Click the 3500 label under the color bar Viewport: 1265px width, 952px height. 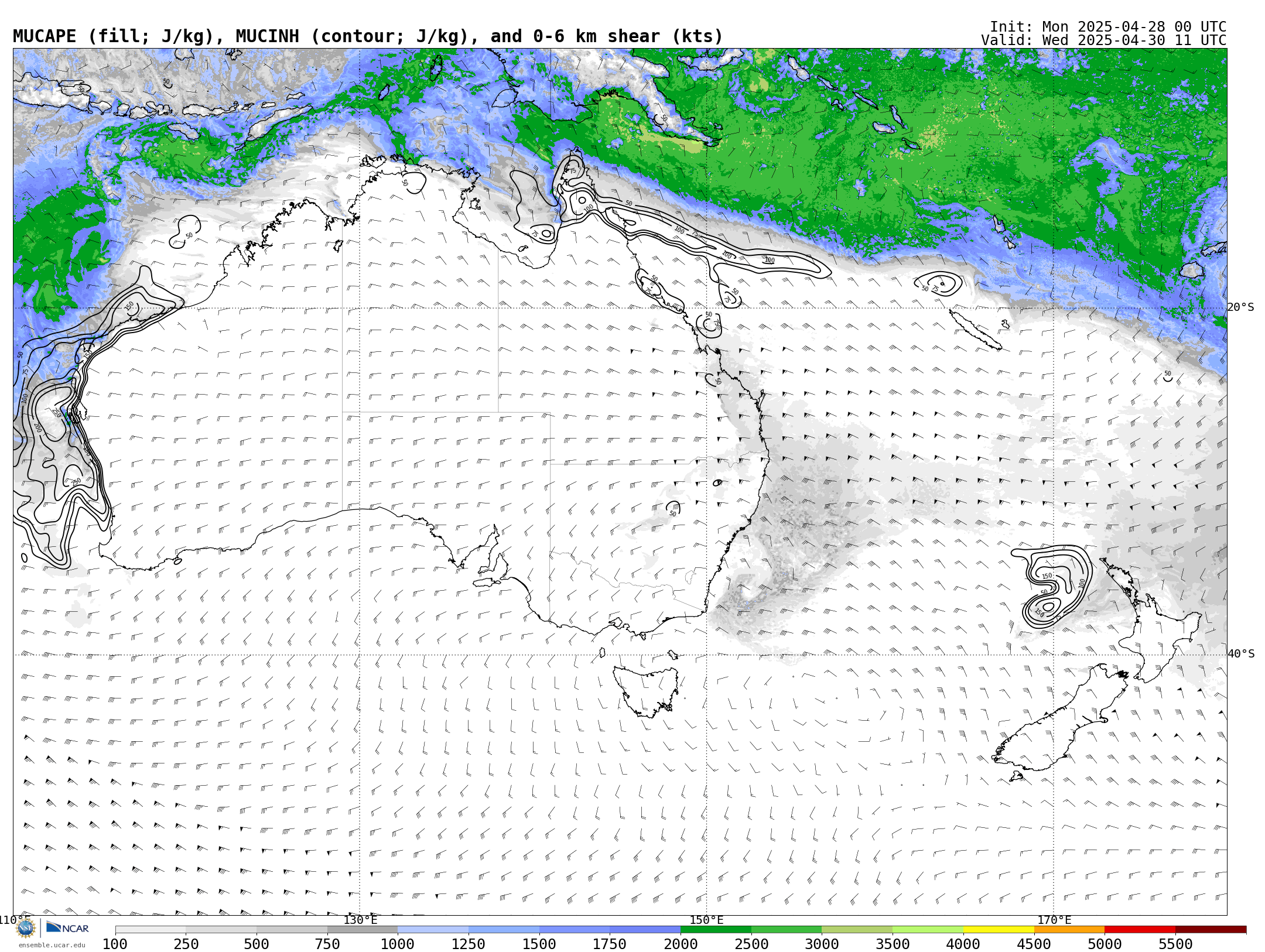(893, 944)
